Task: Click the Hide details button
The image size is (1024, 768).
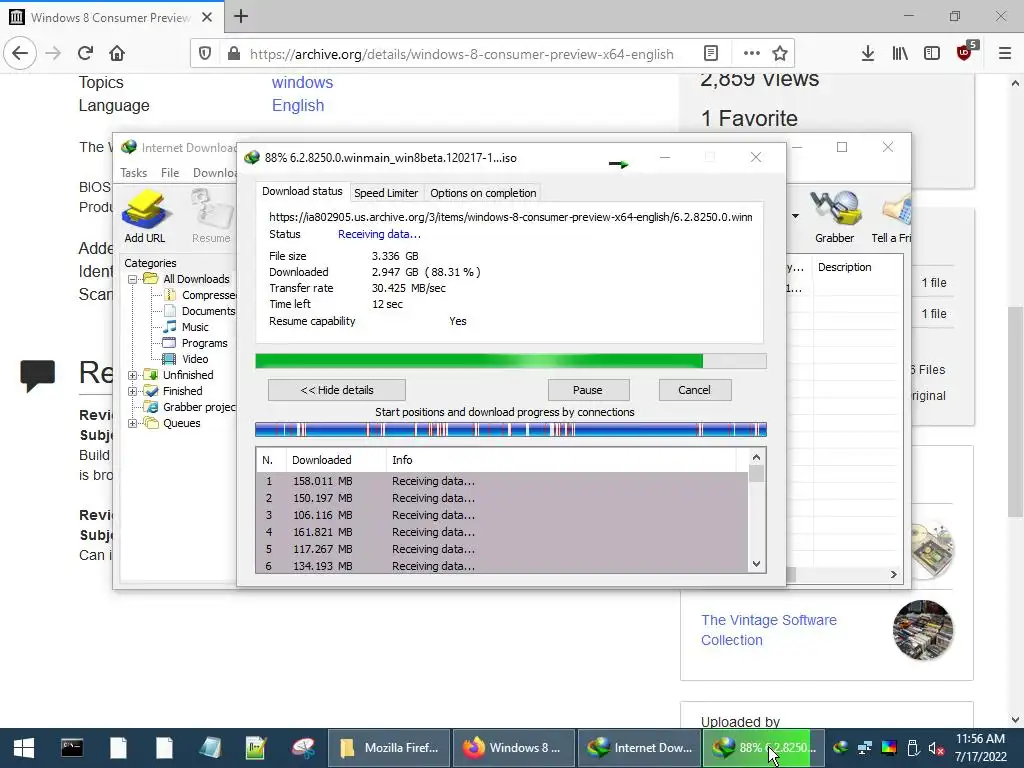Action: pos(336,390)
